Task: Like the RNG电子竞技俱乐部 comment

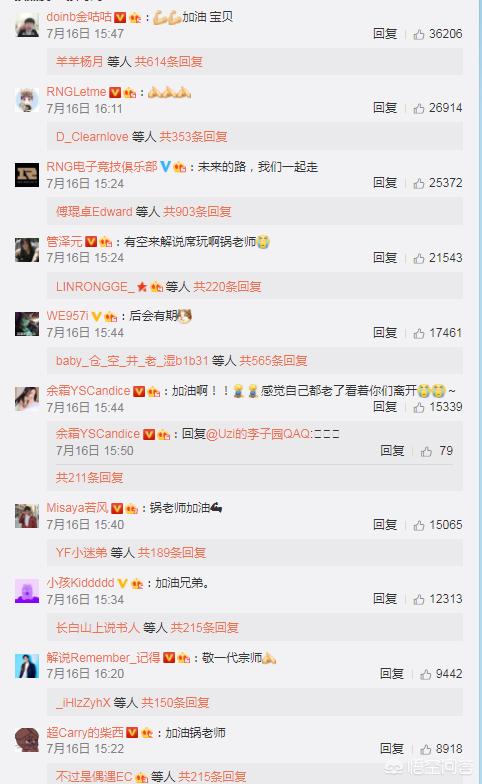Action: click(419, 183)
